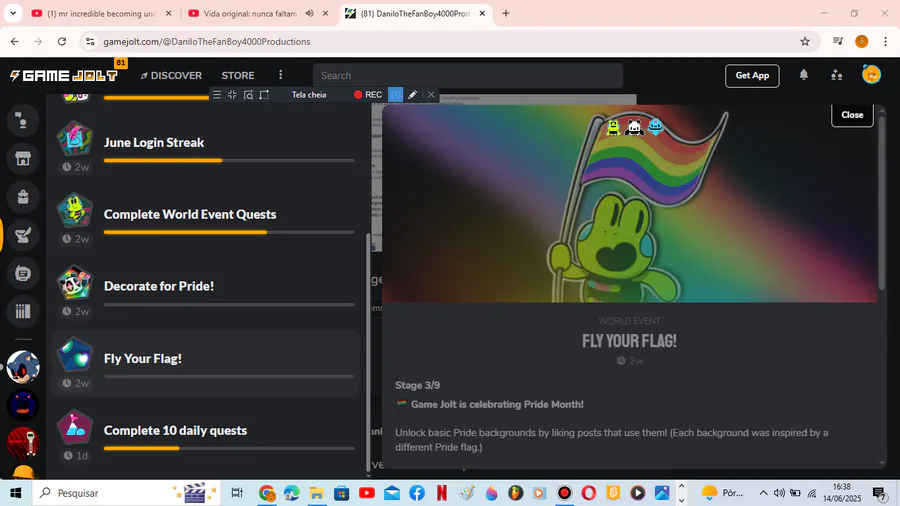The height and width of the screenshot is (506, 900).
Task: Focus the Game Jolt Search field
Action: pos(468,75)
